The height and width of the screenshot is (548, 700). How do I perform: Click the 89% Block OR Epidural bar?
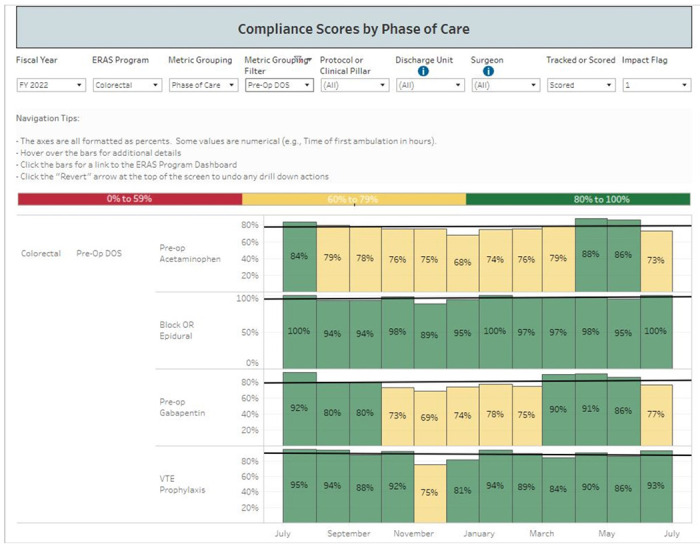click(429, 335)
